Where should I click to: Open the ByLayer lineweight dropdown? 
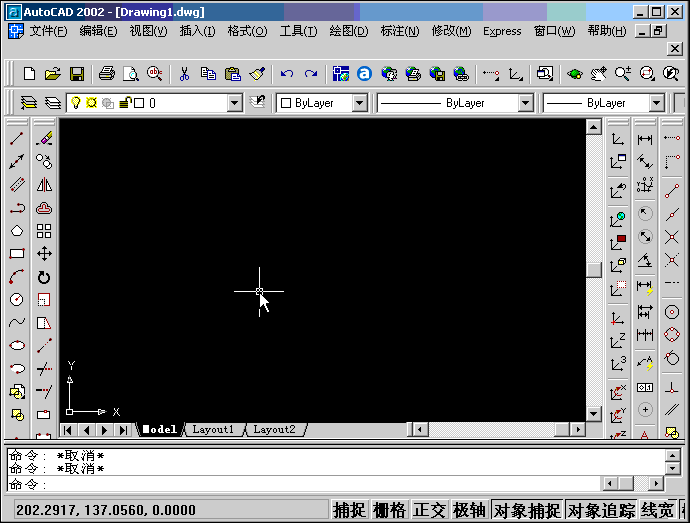coord(657,103)
